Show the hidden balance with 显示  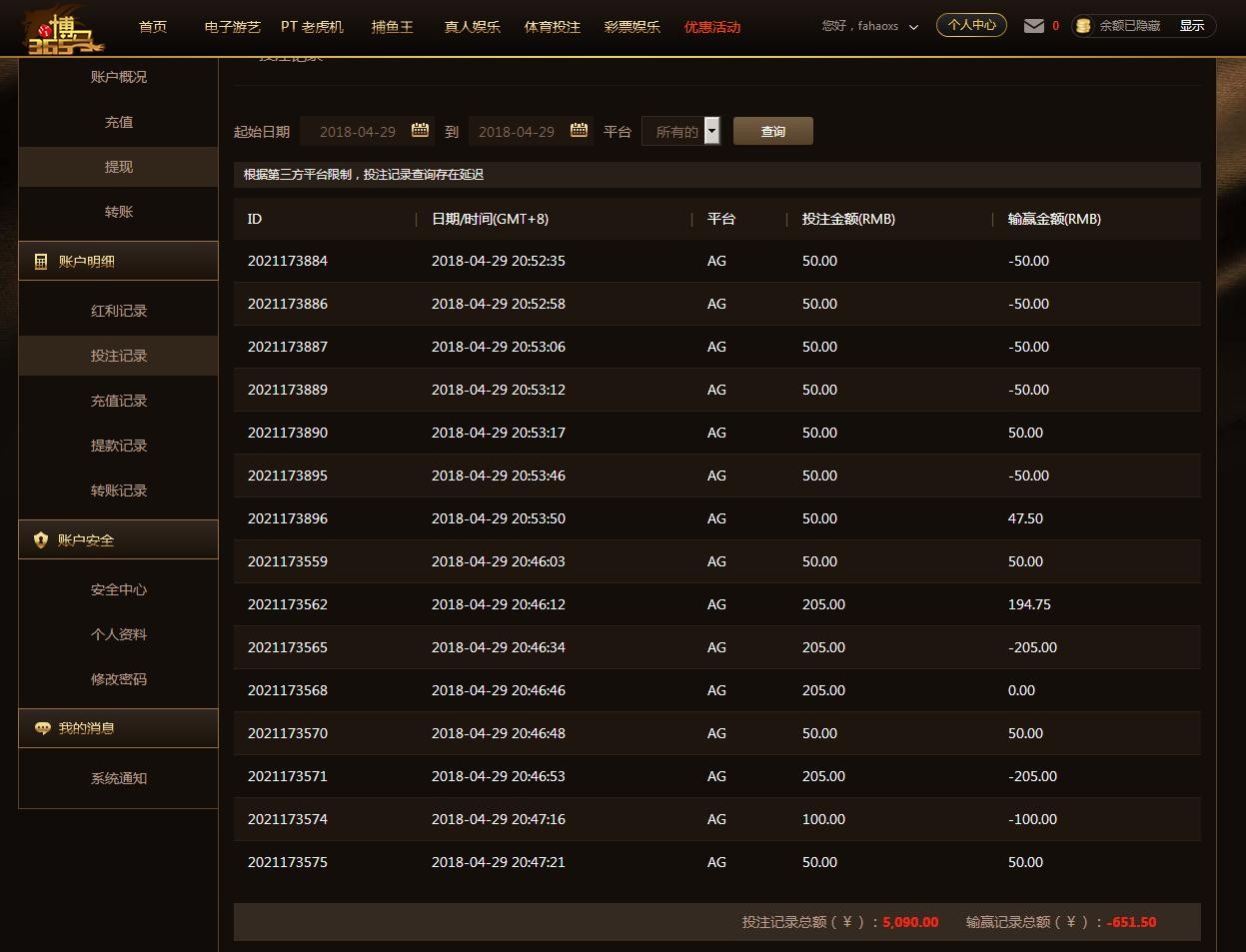[1191, 26]
